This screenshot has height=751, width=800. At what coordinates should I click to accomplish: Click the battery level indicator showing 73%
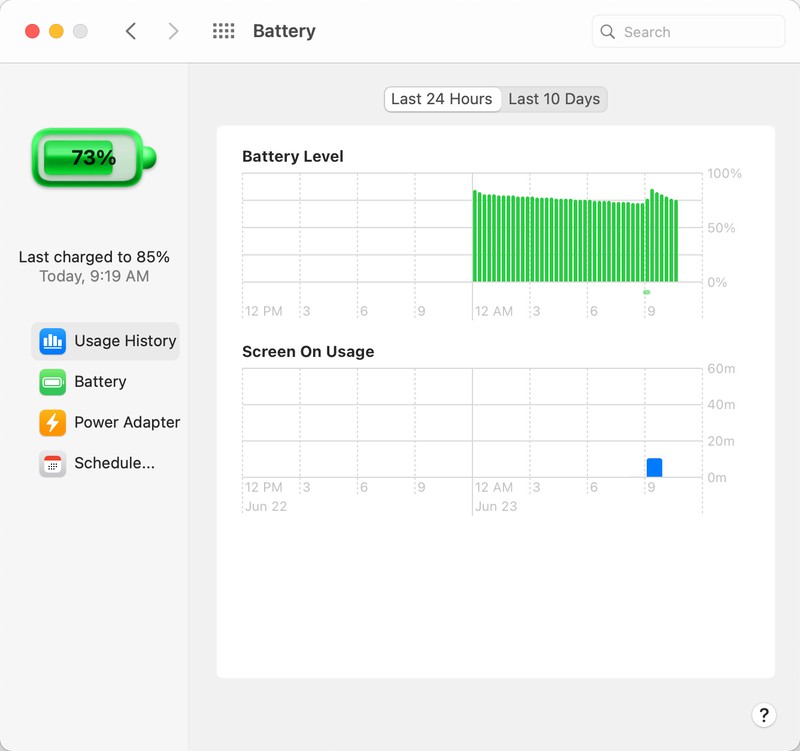pos(93,158)
